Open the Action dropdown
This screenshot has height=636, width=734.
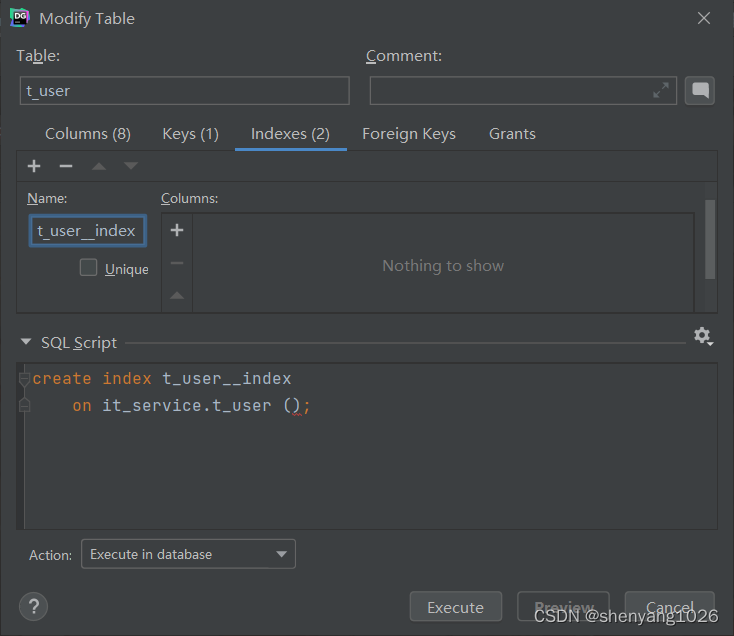pyautogui.click(x=188, y=554)
